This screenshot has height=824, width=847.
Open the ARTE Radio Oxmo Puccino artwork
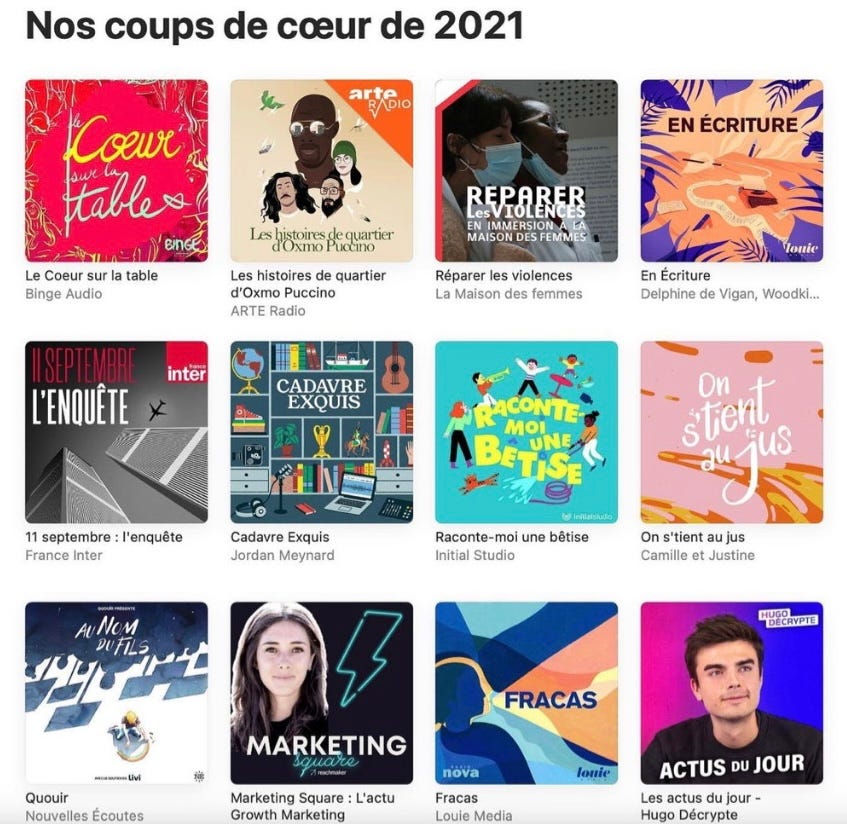321,171
